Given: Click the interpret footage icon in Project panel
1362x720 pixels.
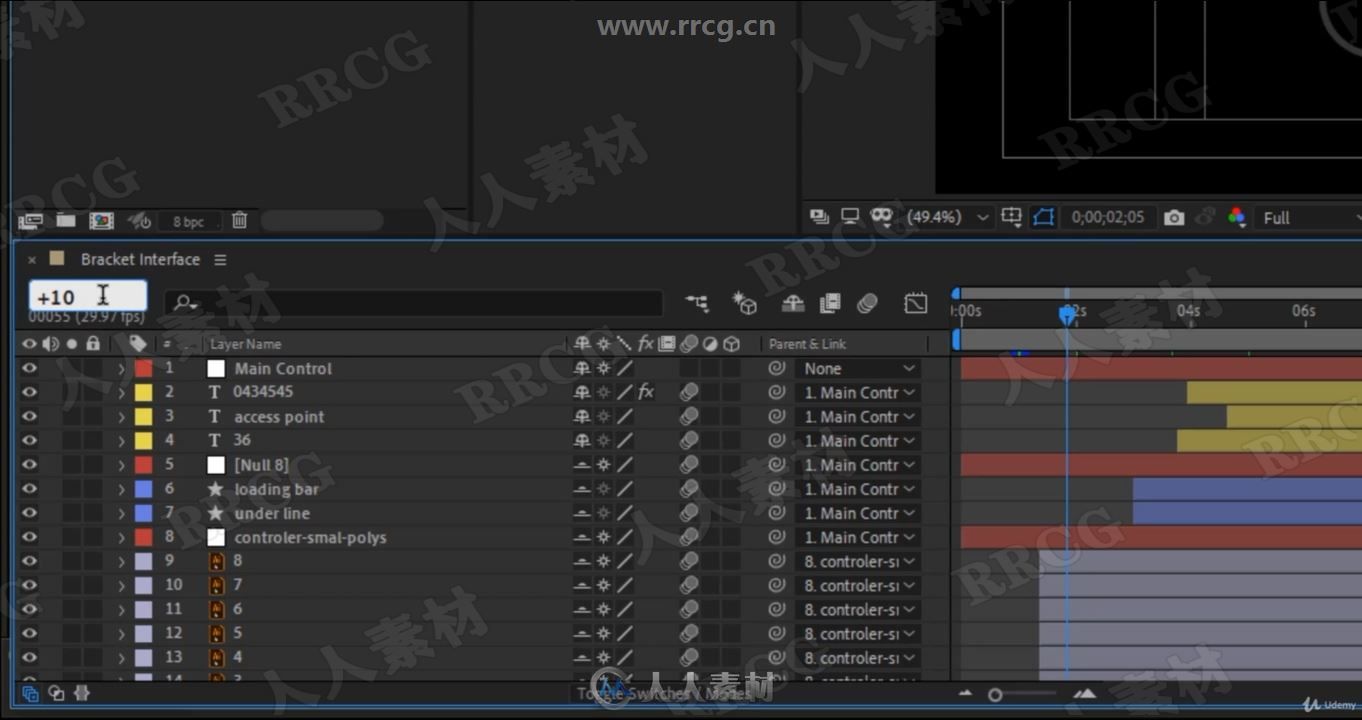Looking at the screenshot, I should pyautogui.click(x=30, y=221).
